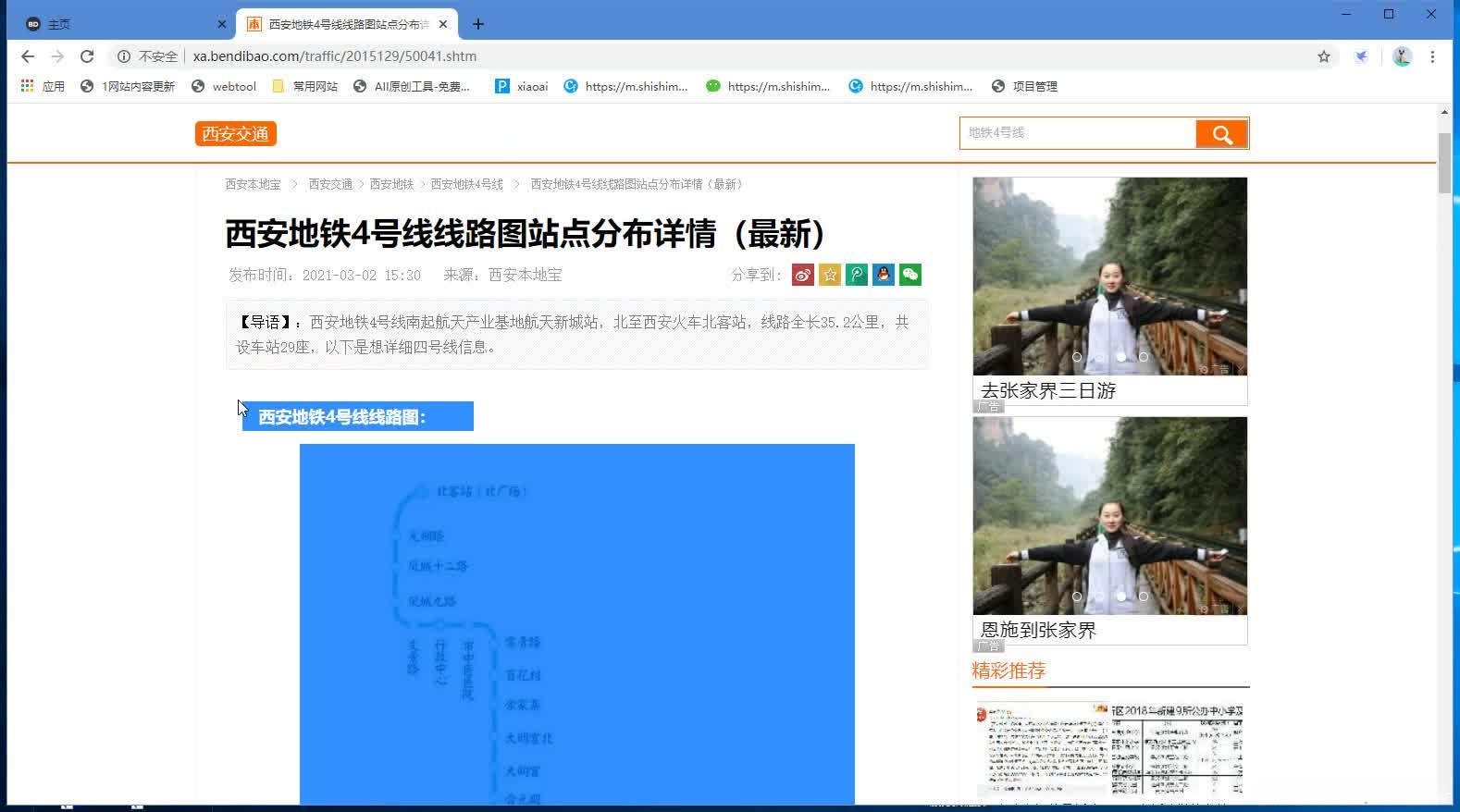1460x812 pixels.
Task: Click the orange search magnifier button
Action: point(1222,134)
